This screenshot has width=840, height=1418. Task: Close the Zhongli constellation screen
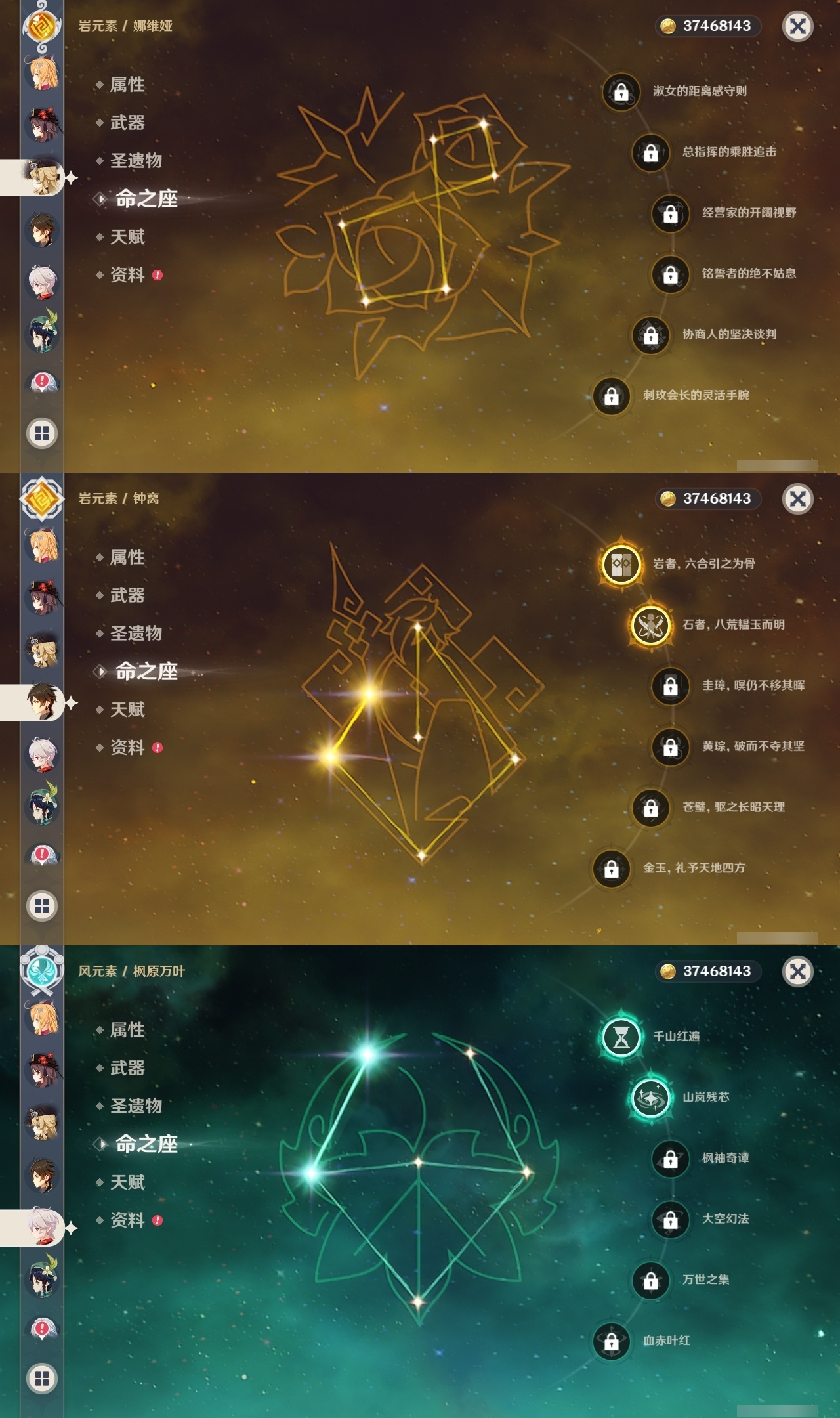coord(798,499)
